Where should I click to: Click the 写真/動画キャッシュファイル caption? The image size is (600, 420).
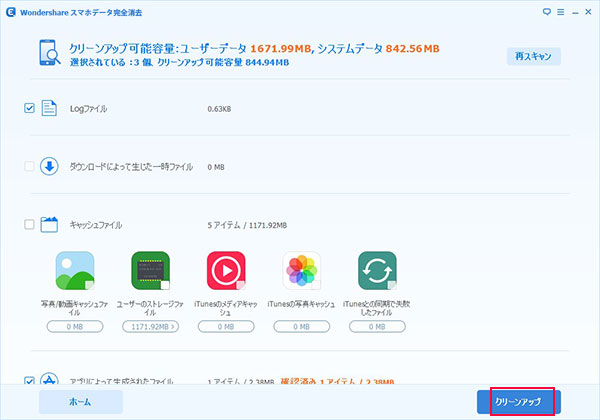[x=75, y=308]
